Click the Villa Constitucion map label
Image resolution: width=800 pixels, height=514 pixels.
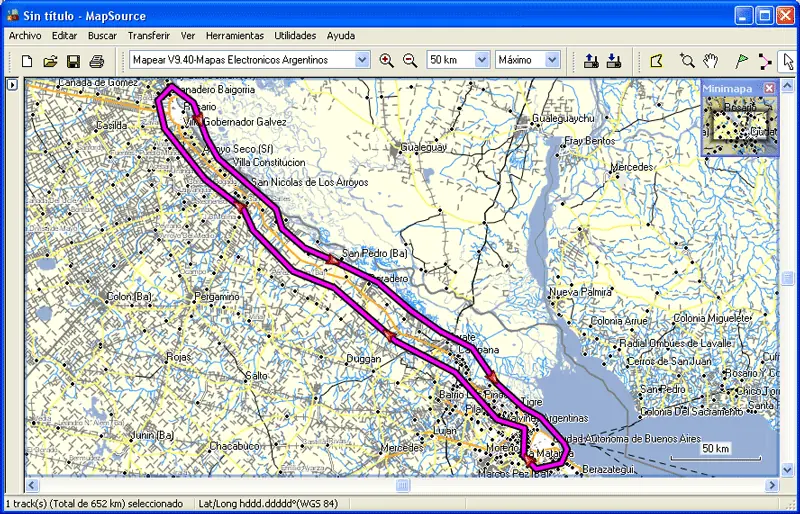pyautogui.click(x=269, y=163)
